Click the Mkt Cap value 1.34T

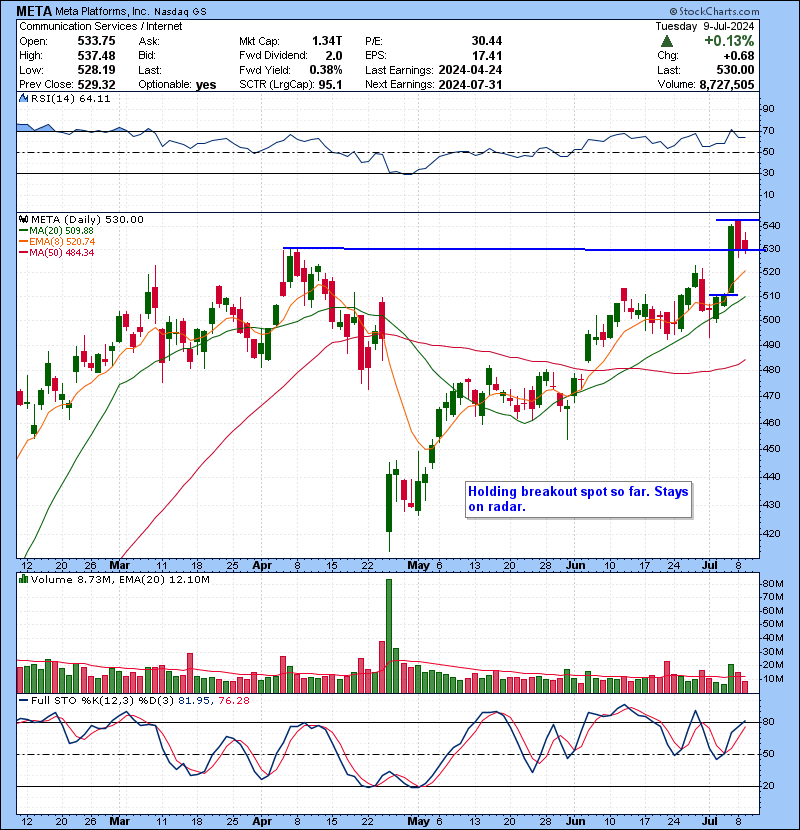(x=327, y=41)
